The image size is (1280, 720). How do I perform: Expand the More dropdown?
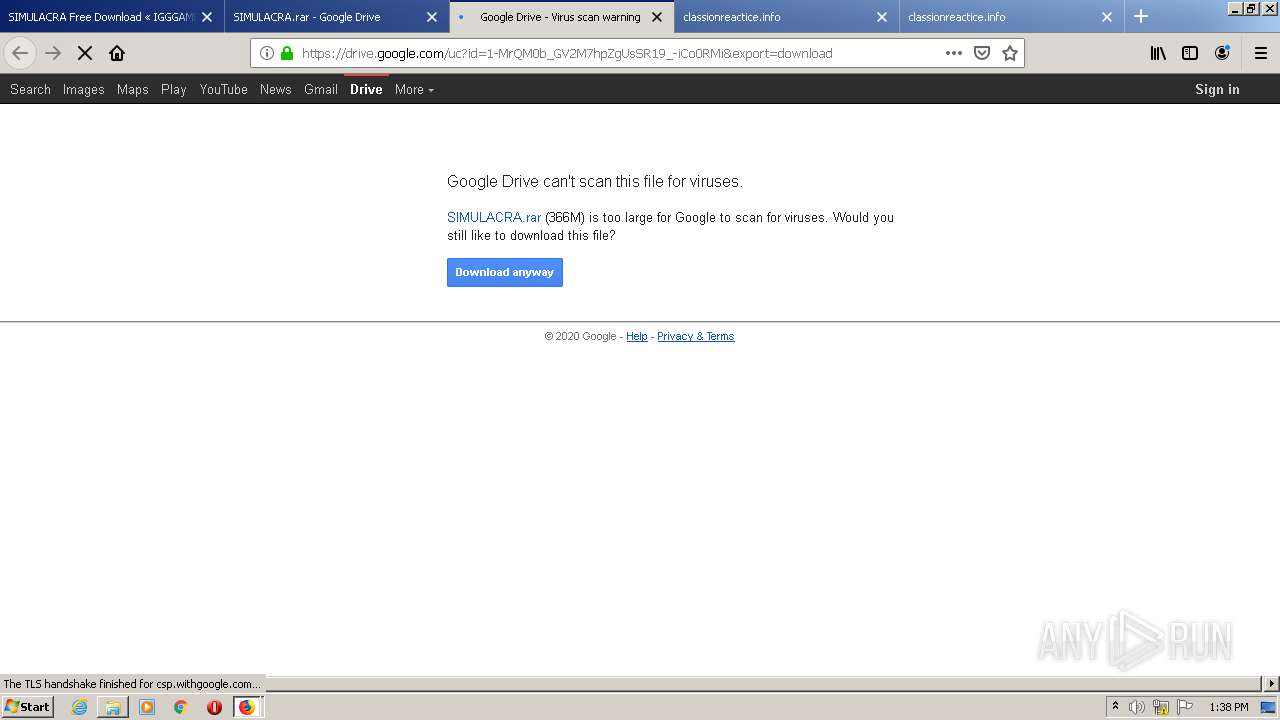(x=414, y=89)
